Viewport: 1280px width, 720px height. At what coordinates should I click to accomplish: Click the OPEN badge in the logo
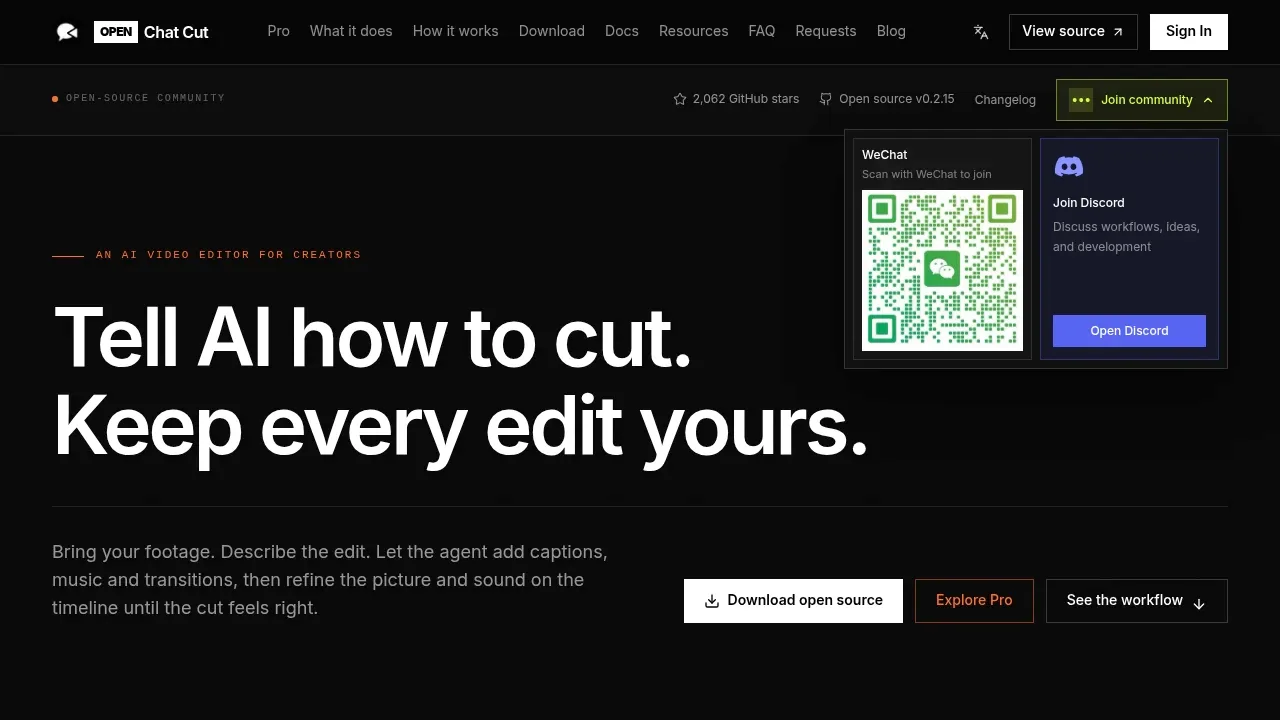[x=116, y=32]
